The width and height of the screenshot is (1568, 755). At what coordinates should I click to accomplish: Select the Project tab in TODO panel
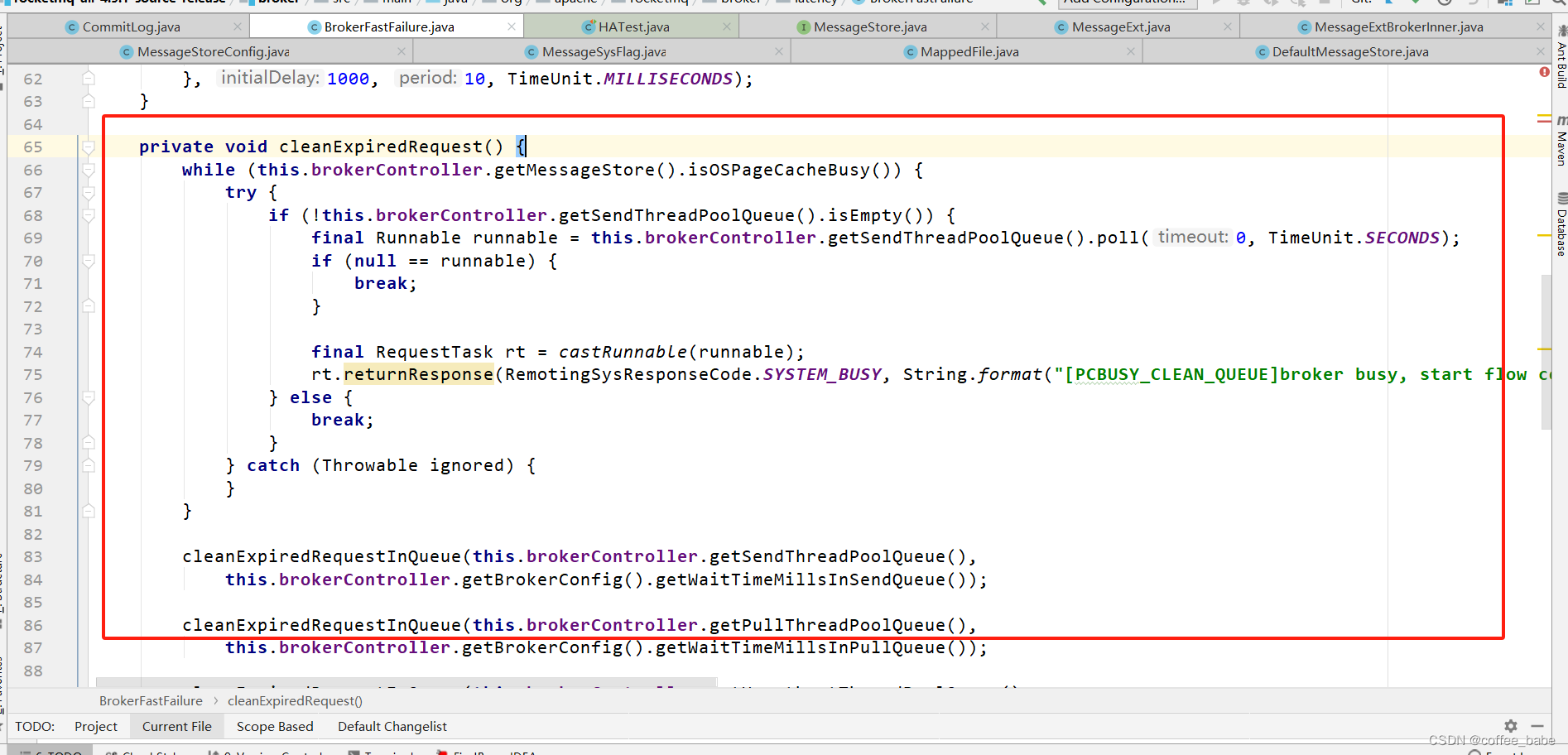96,726
